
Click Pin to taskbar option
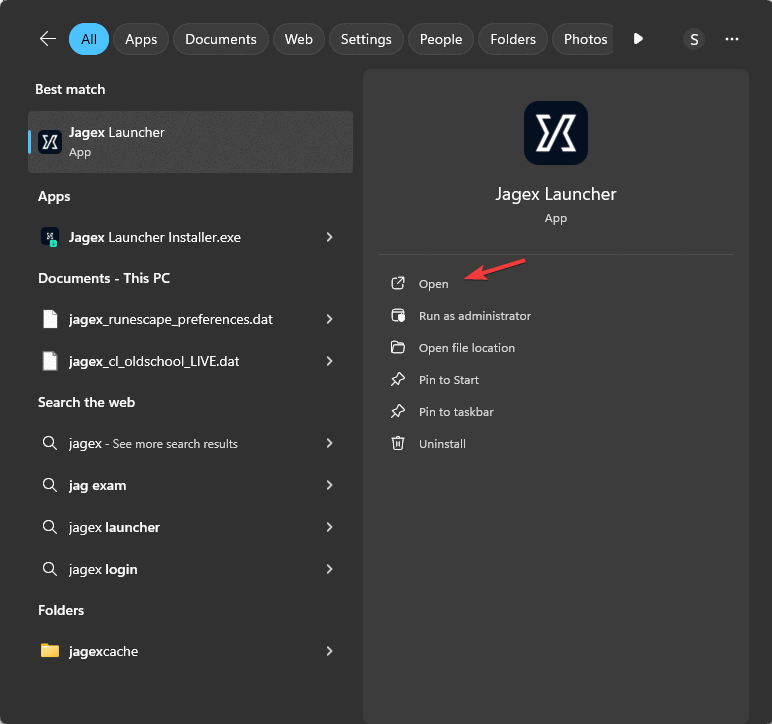456,411
